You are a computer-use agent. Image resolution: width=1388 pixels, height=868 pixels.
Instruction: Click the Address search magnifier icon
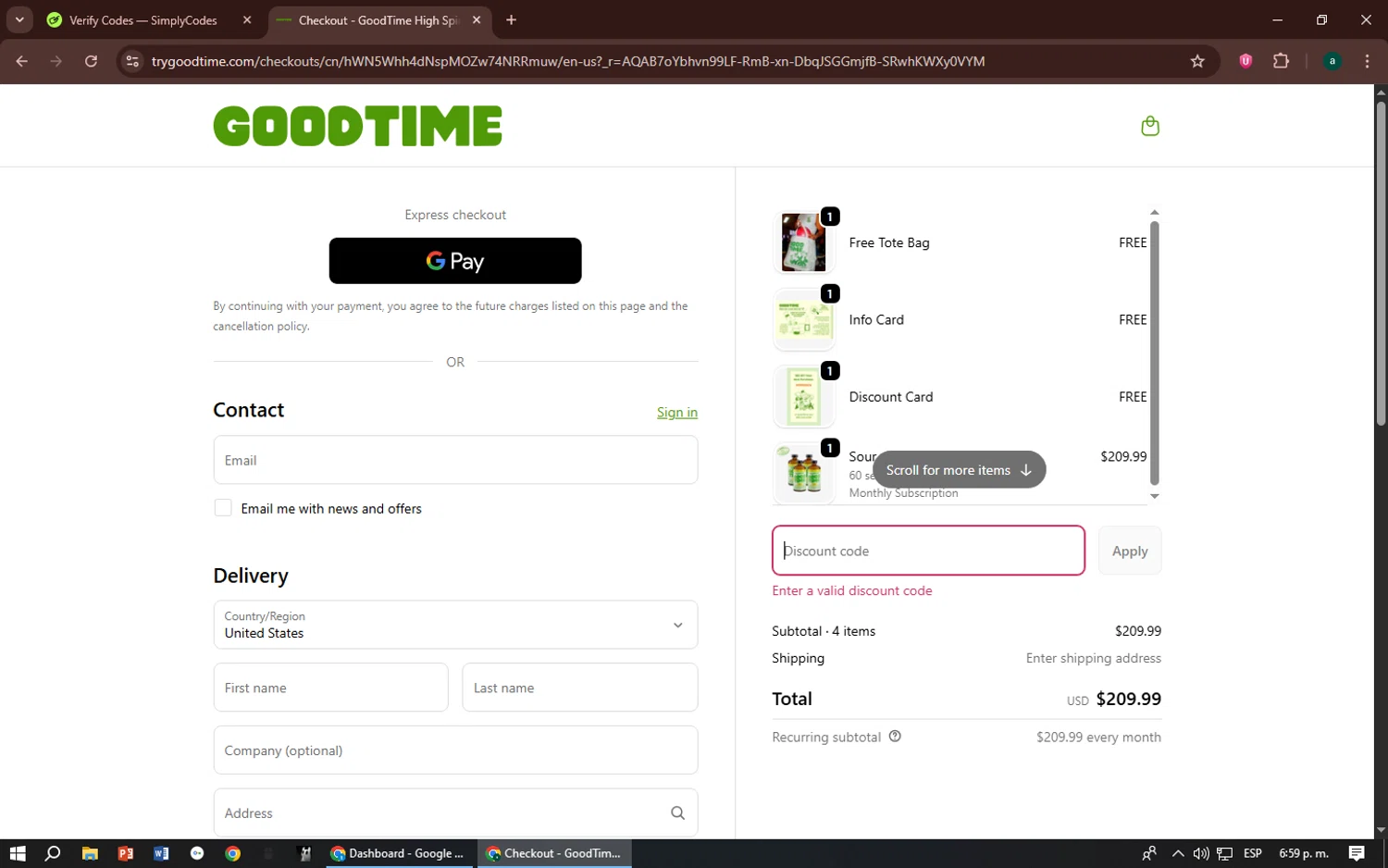coord(677,813)
